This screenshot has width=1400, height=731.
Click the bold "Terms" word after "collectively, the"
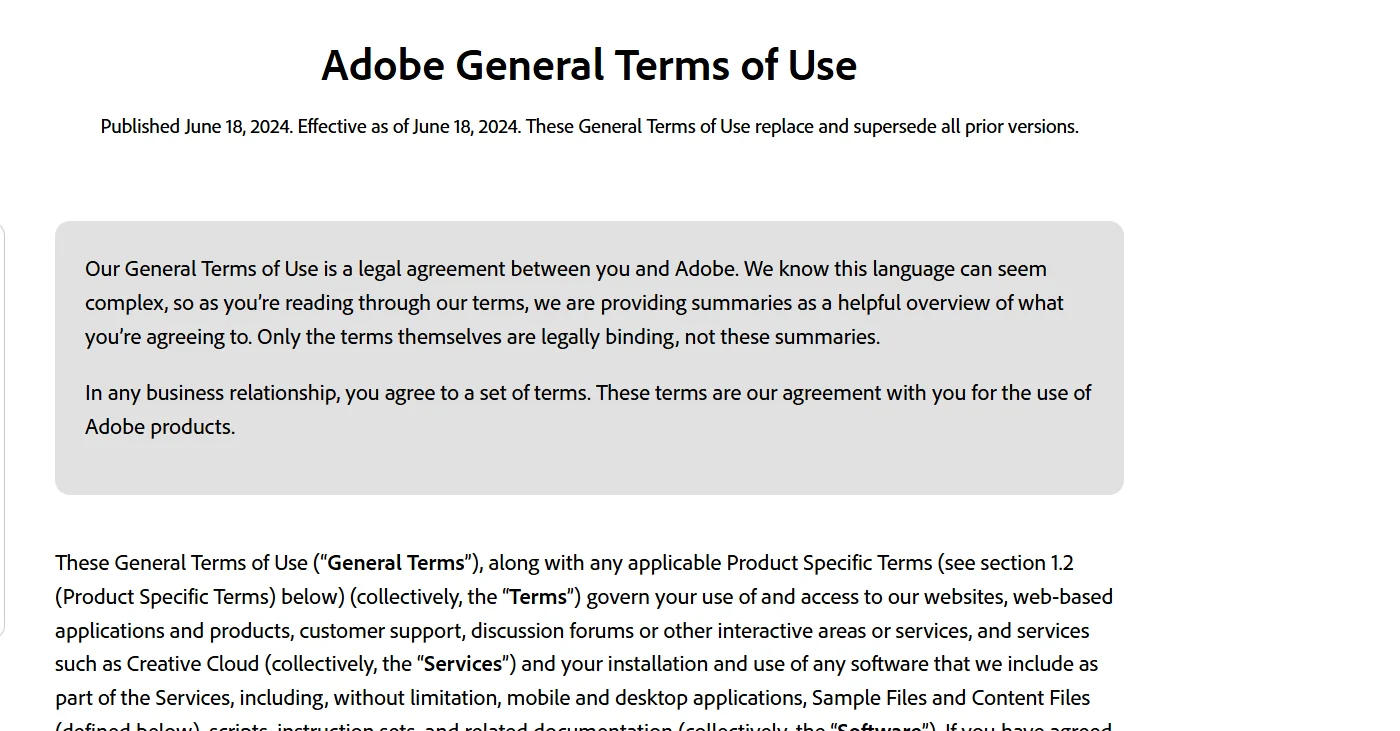(x=538, y=597)
